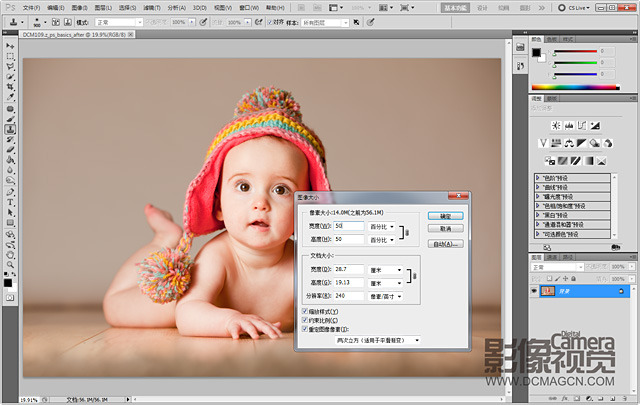This screenshot has height=405, width=640.
Task: Uncheck 约束比例 (Constrain Proportions)
Action: [305, 321]
